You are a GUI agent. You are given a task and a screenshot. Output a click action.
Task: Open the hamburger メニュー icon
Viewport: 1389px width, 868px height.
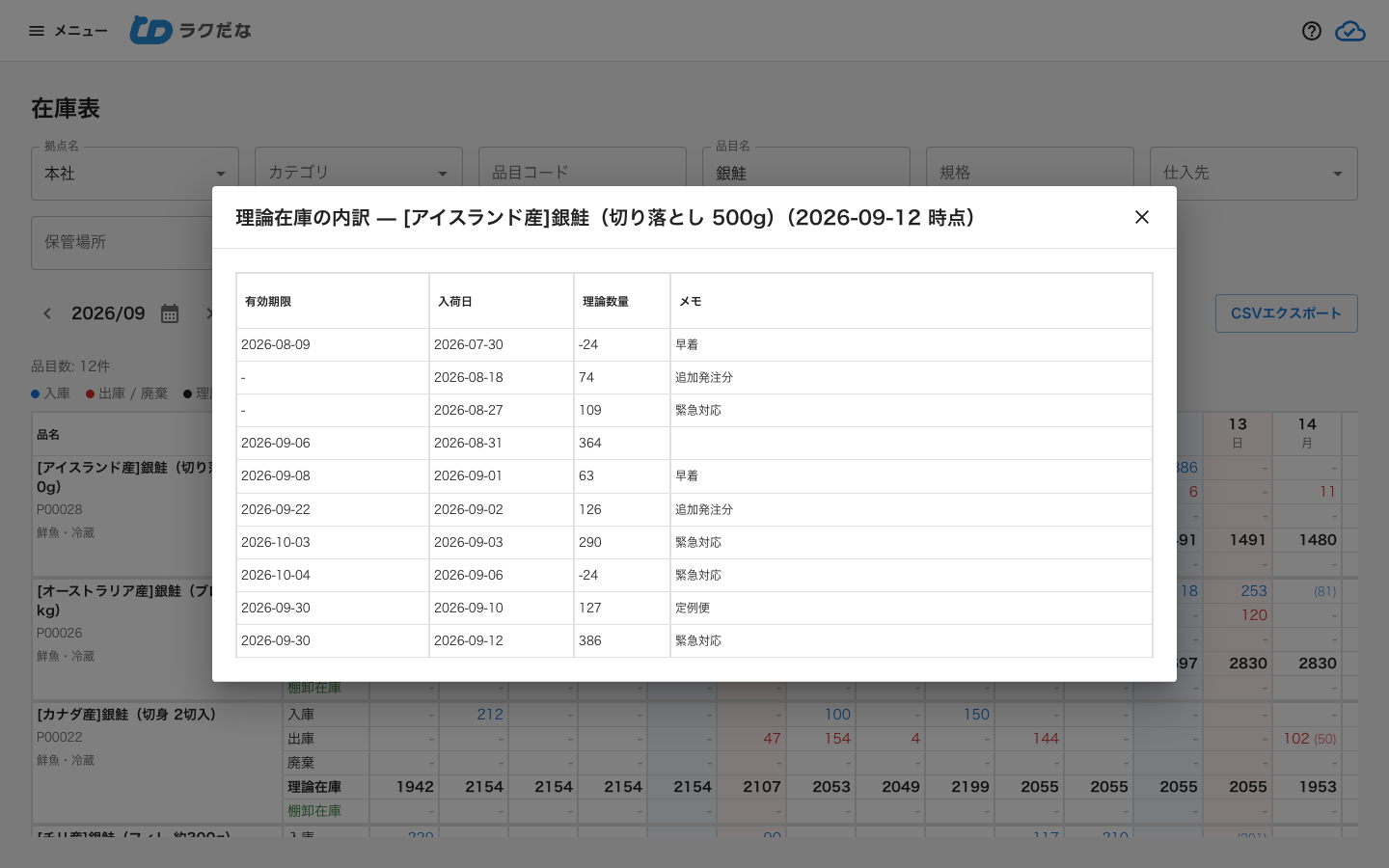point(37,31)
